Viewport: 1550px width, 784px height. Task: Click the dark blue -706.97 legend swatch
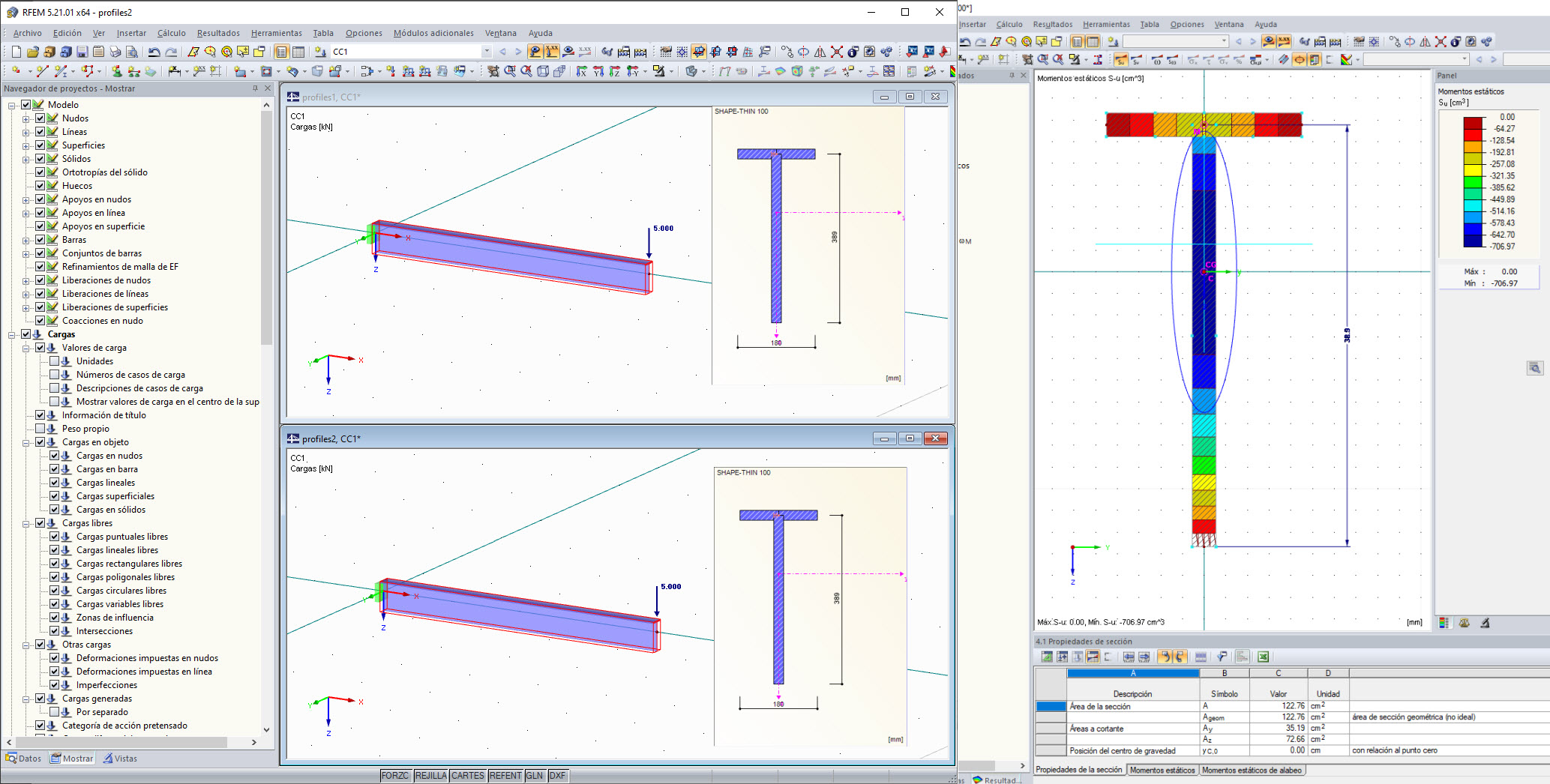tap(1473, 241)
